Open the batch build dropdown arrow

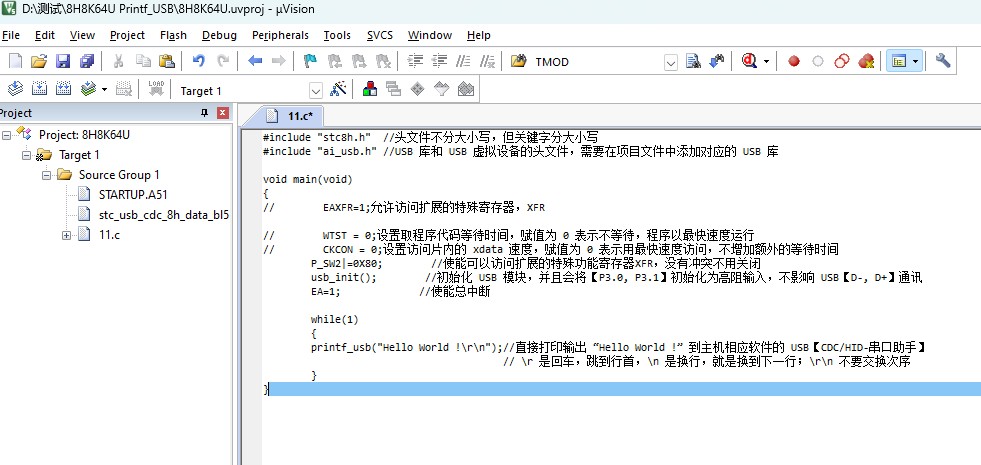[104, 89]
